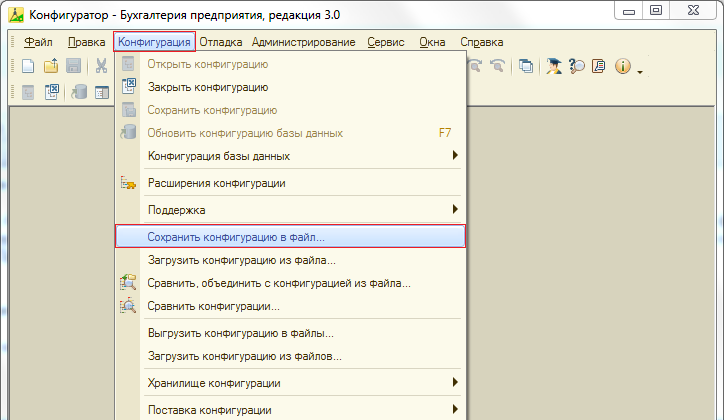
Task: Select Расширения конфигурации menu entry
Action: (290, 183)
